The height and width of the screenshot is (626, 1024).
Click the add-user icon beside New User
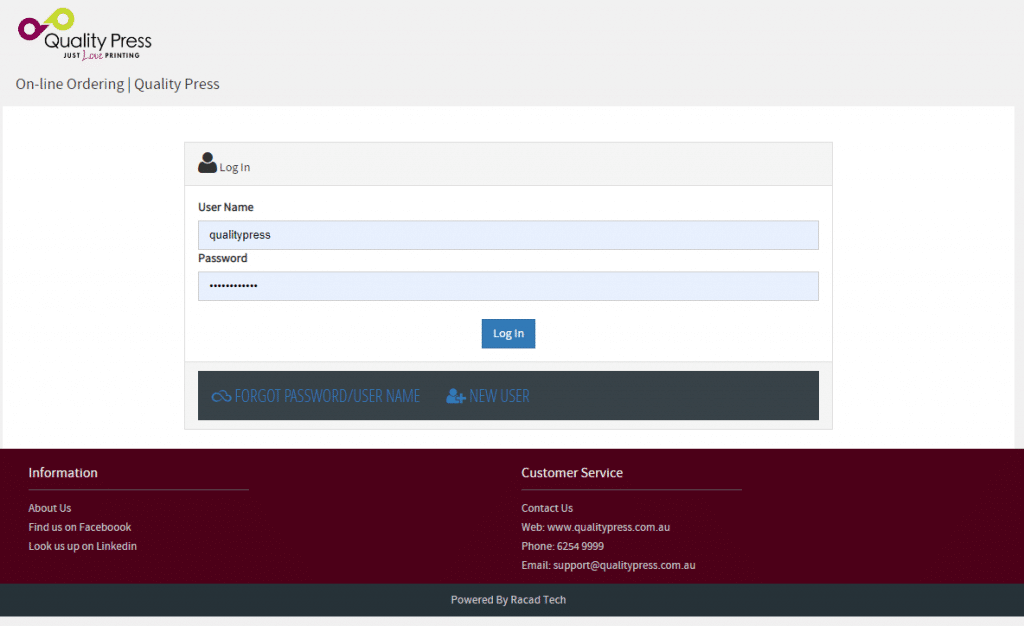456,396
